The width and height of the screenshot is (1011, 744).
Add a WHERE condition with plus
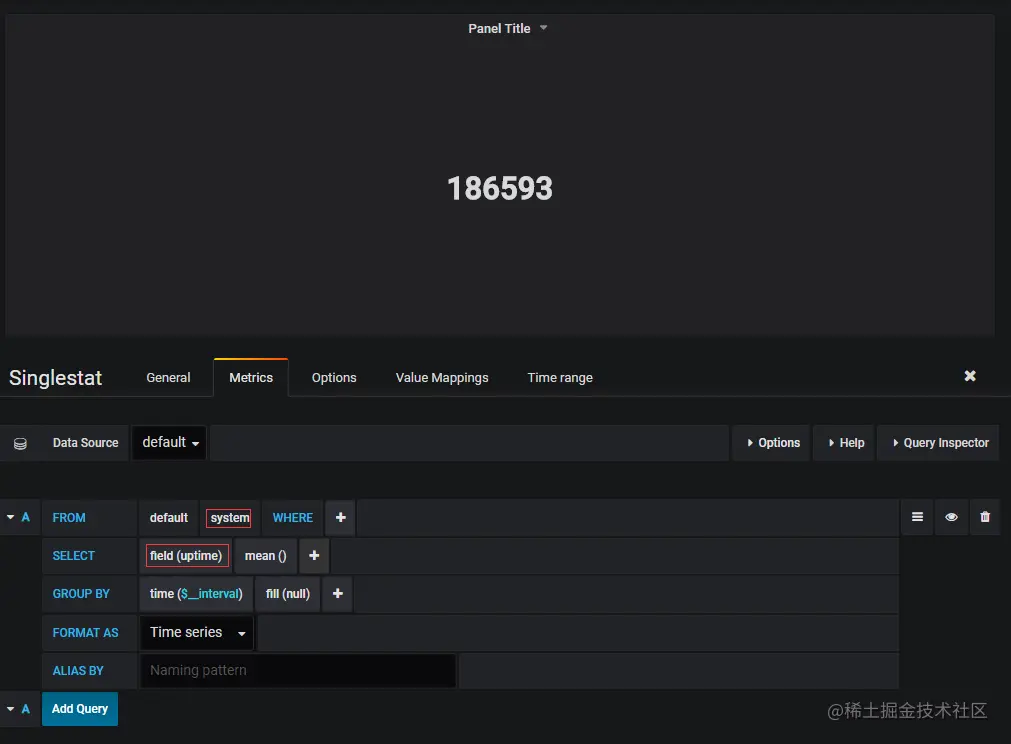coord(340,518)
